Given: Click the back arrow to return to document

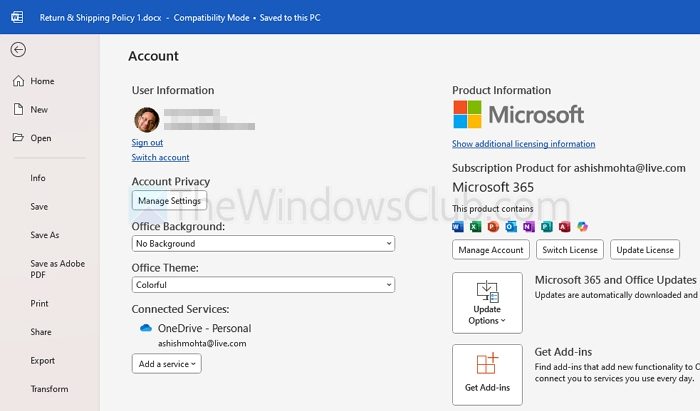Looking at the screenshot, I should [x=18, y=50].
